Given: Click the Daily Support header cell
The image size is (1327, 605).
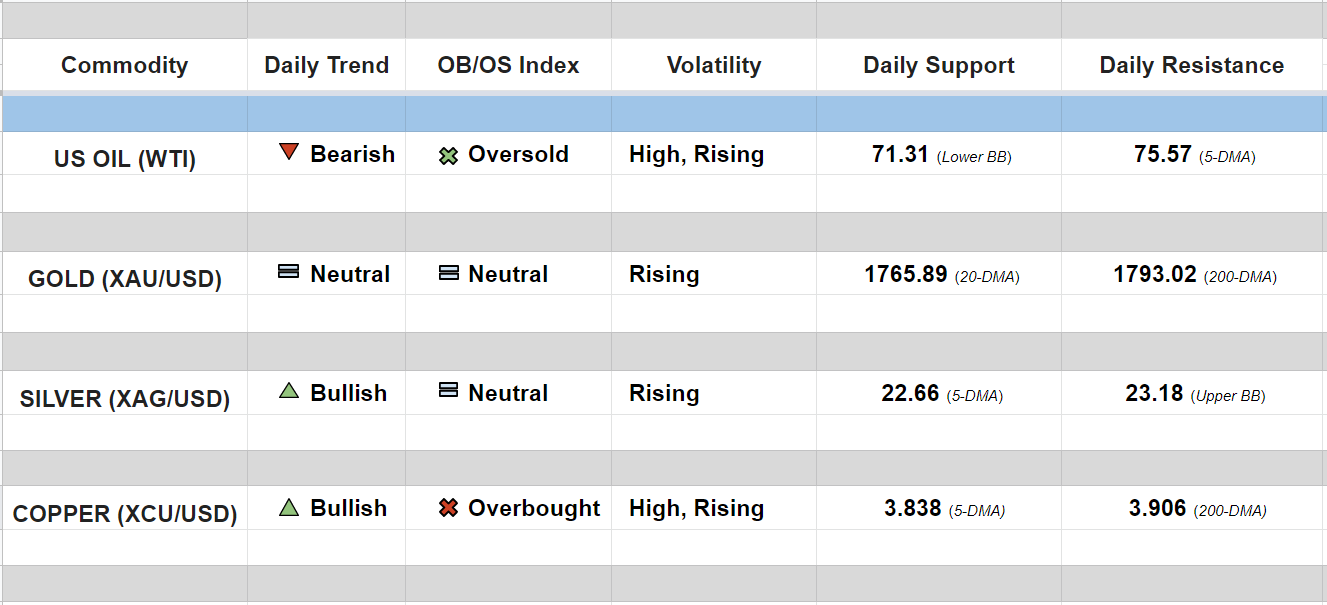Looking at the screenshot, I should tap(938, 66).
